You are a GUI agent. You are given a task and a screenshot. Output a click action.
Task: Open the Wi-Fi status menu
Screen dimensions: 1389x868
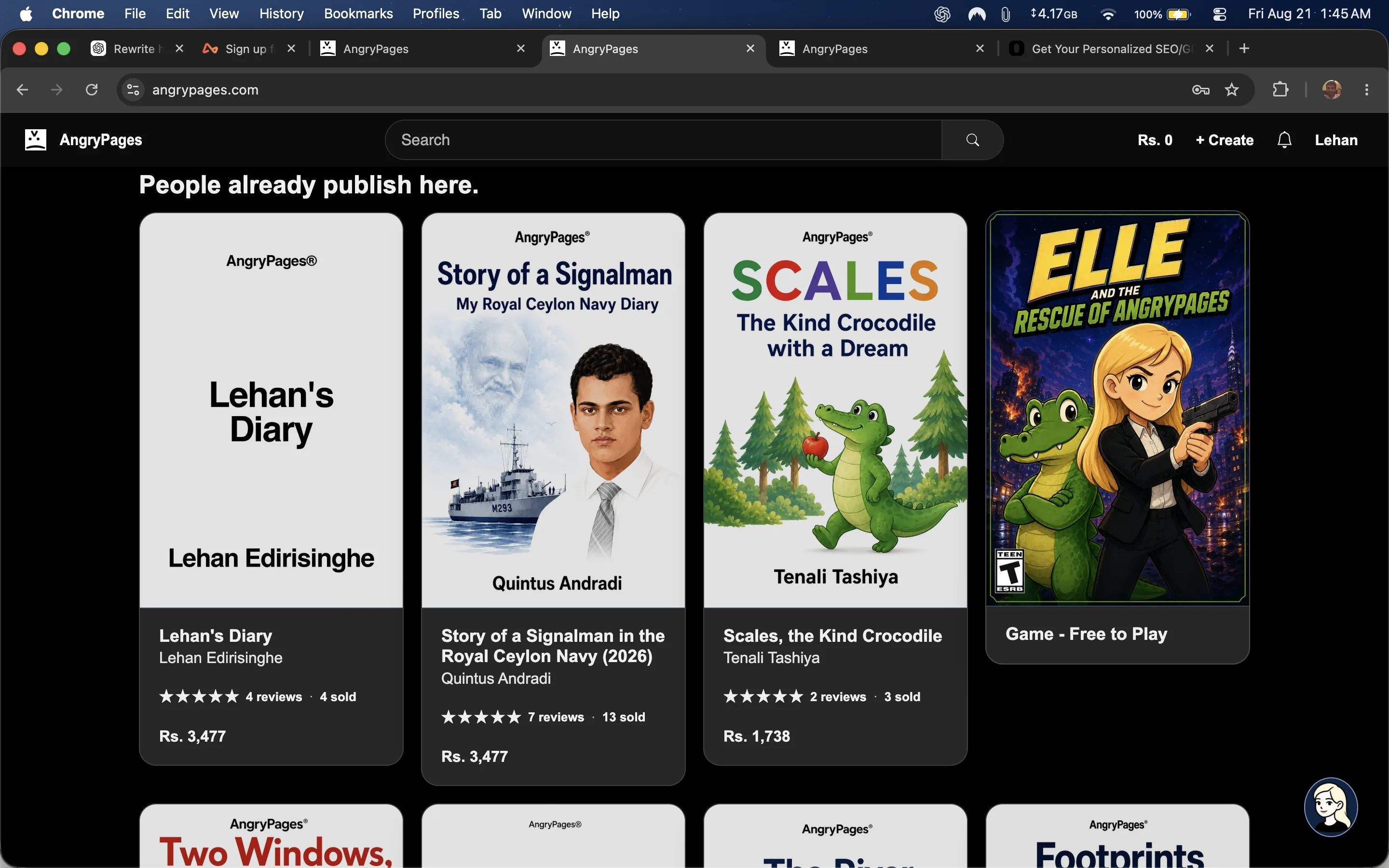[x=1108, y=14]
